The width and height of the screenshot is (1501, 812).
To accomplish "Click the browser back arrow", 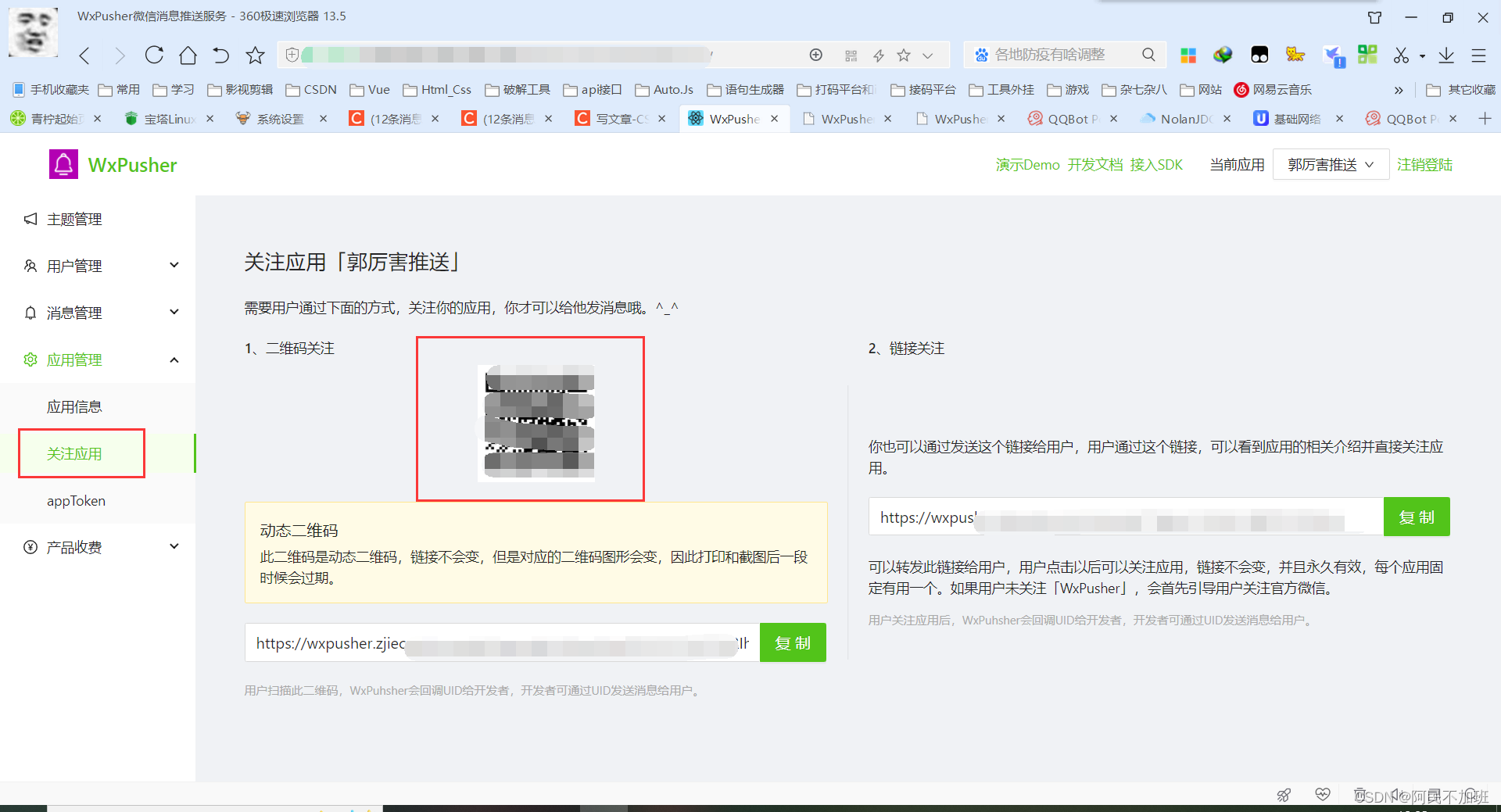I will [x=85, y=55].
